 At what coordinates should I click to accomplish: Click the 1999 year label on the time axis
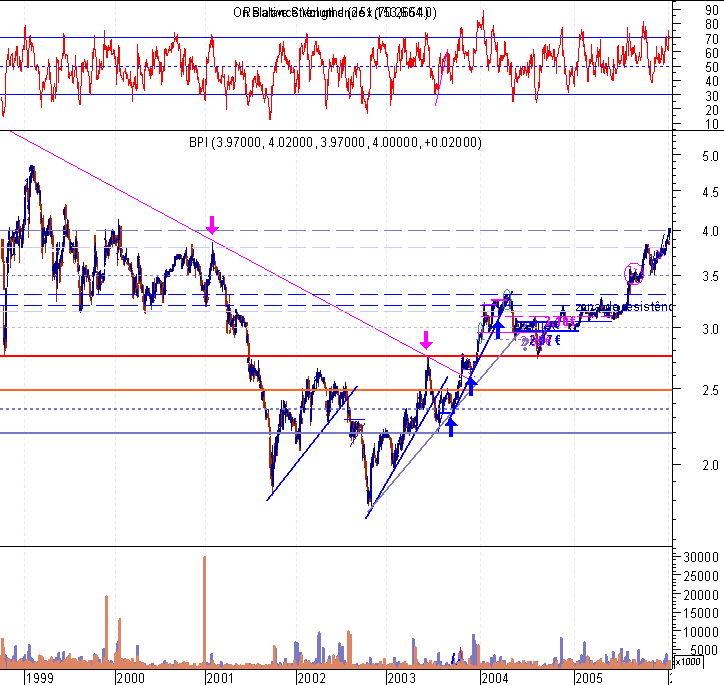[x=40, y=678]
